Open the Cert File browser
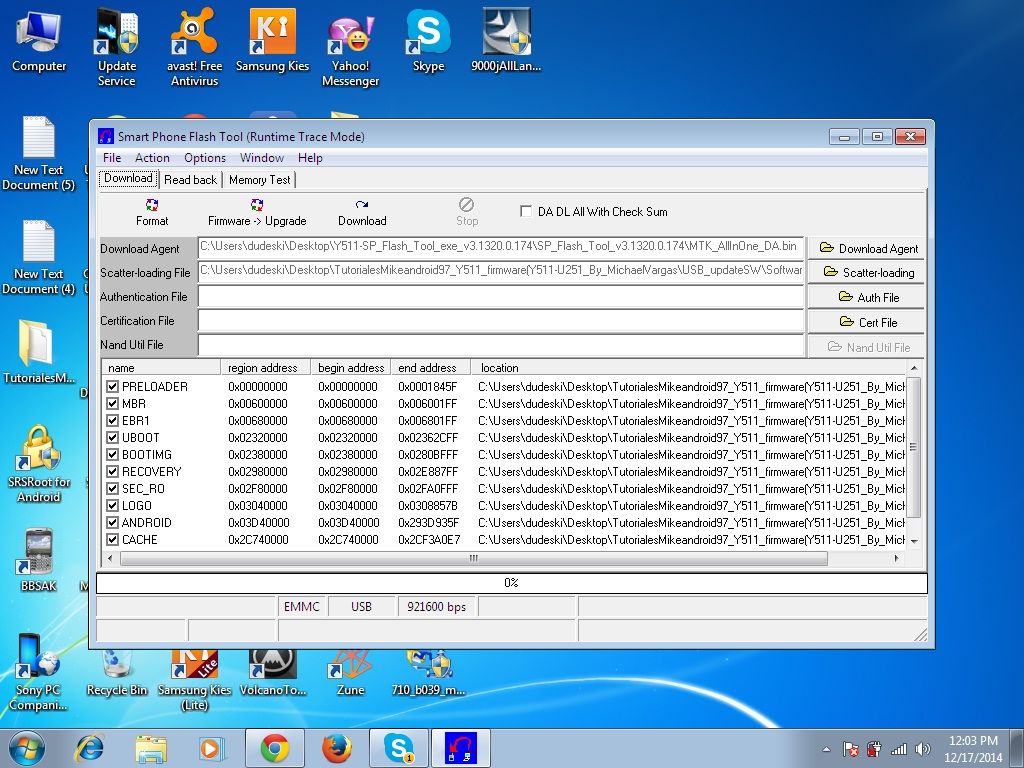This screenshot has width=1024, height=768. 866,323
